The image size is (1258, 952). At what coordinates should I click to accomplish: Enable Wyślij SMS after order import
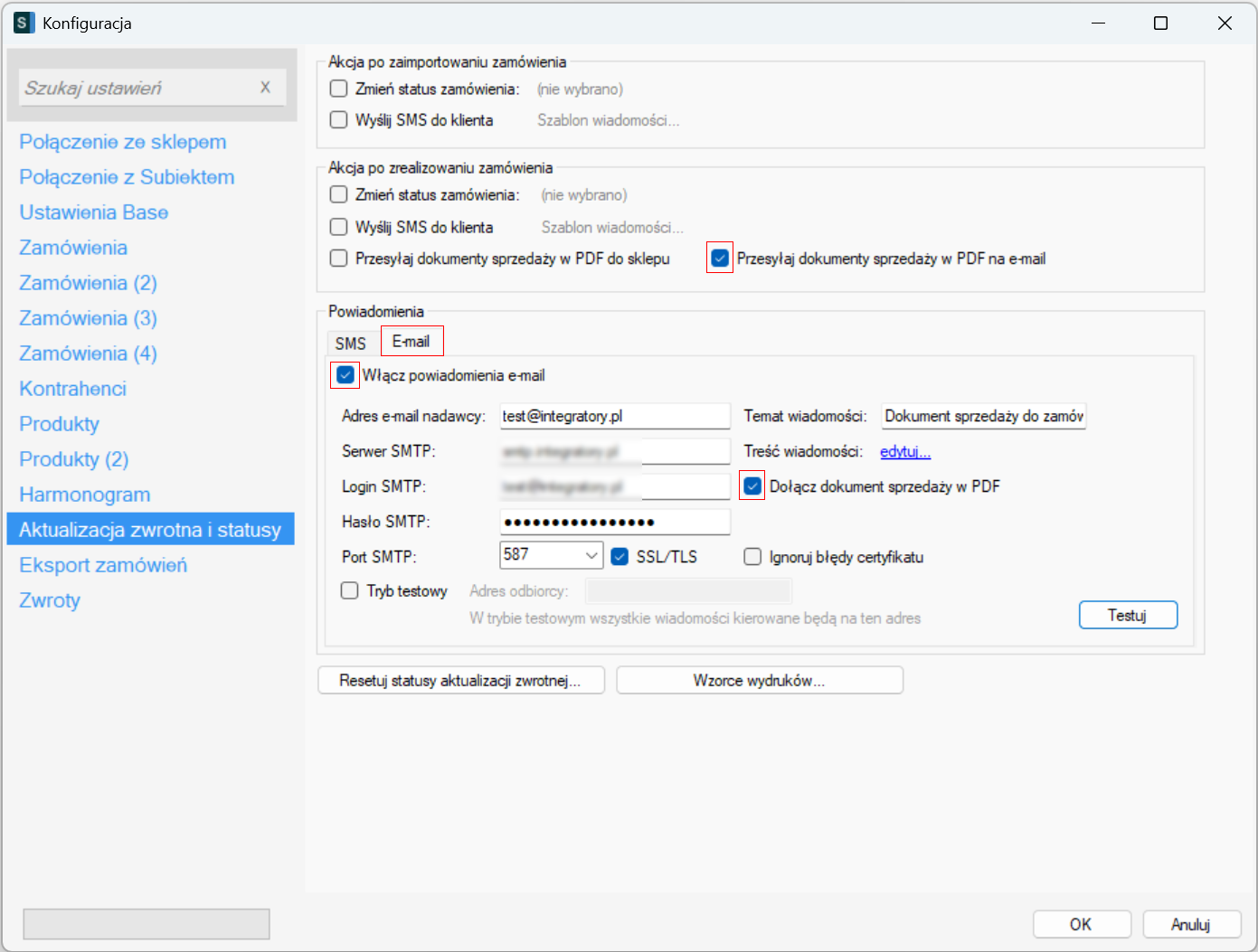[339, 119]
